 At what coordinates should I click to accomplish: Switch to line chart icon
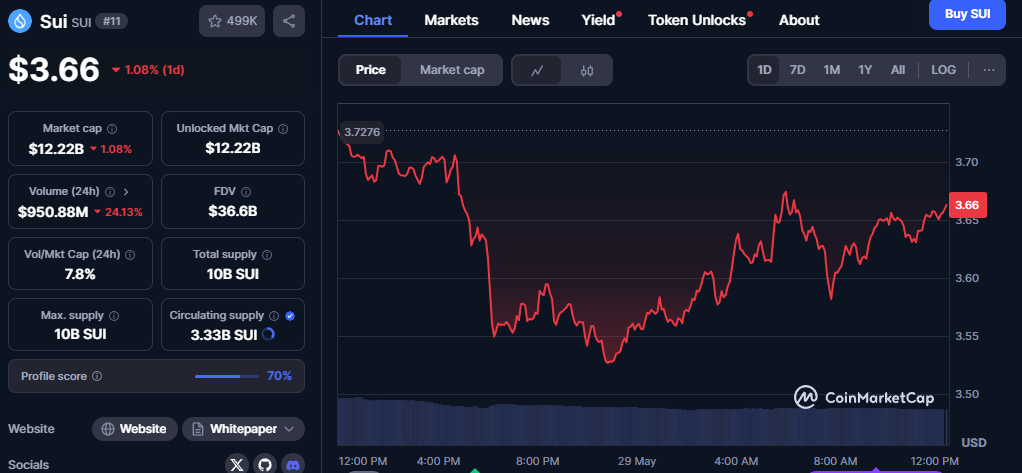tap(537, 70)
